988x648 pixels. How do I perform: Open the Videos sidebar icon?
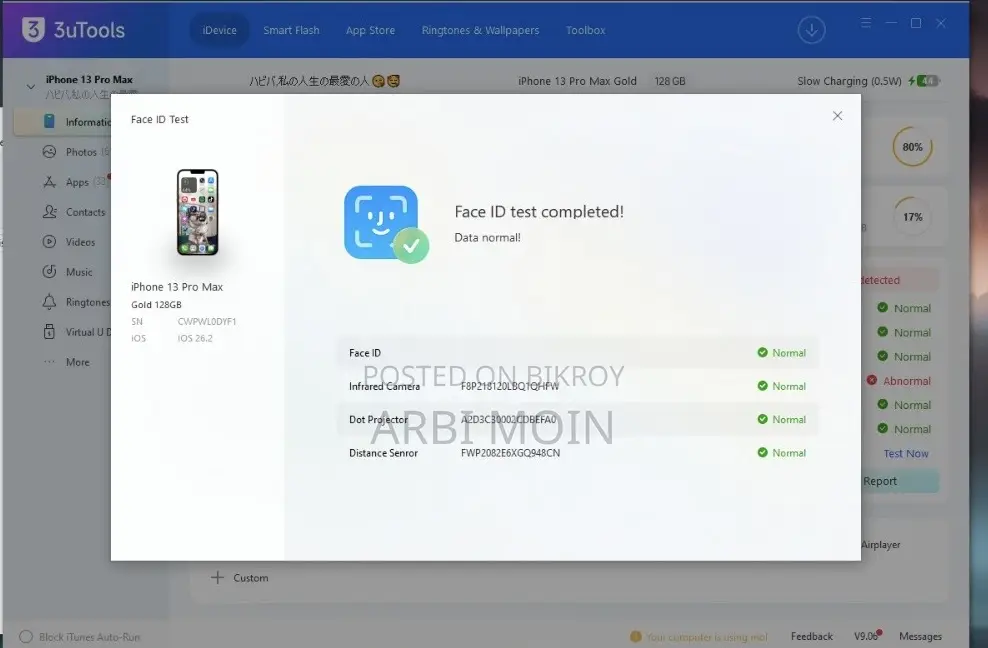coord(49,242)
